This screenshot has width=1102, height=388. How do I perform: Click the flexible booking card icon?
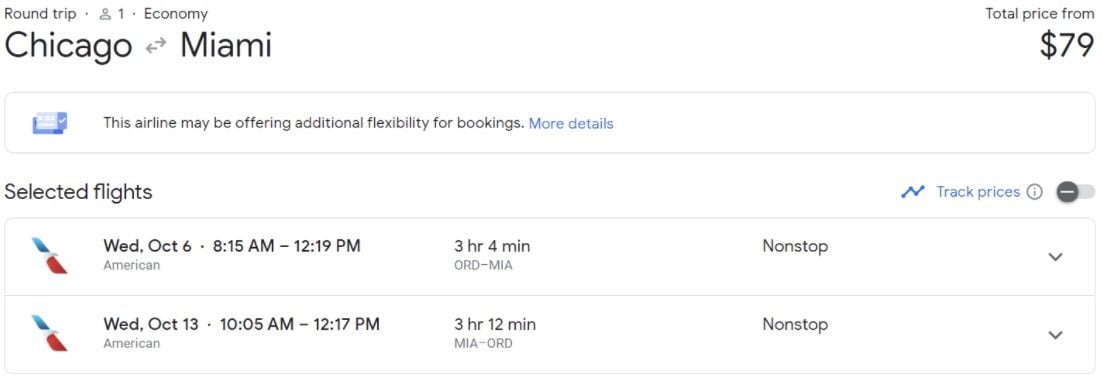(50, 124)
